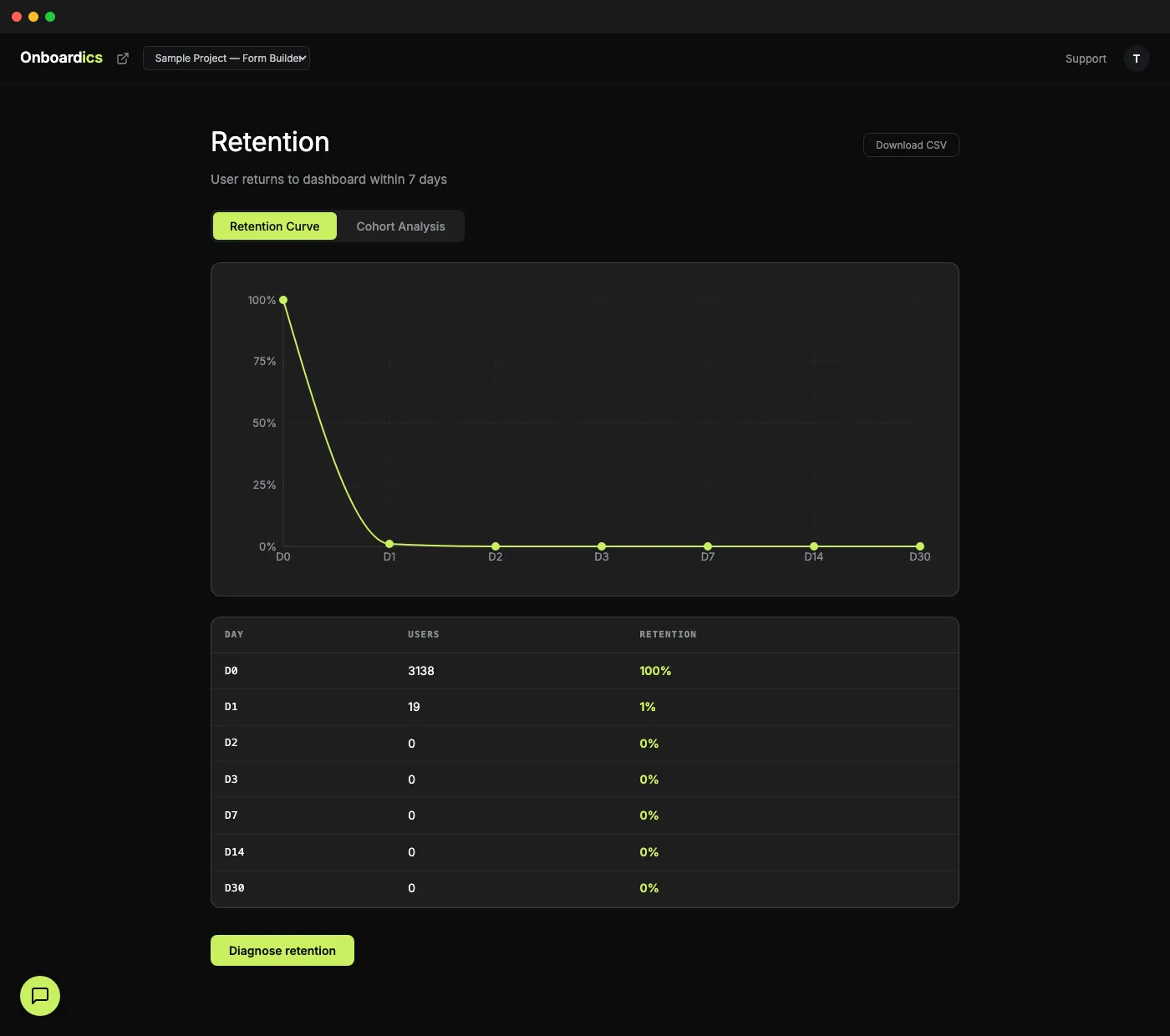This screenshot has width=1170, height=1036.
Task: Open the chat bubble widget
Action: pos(39,996)
